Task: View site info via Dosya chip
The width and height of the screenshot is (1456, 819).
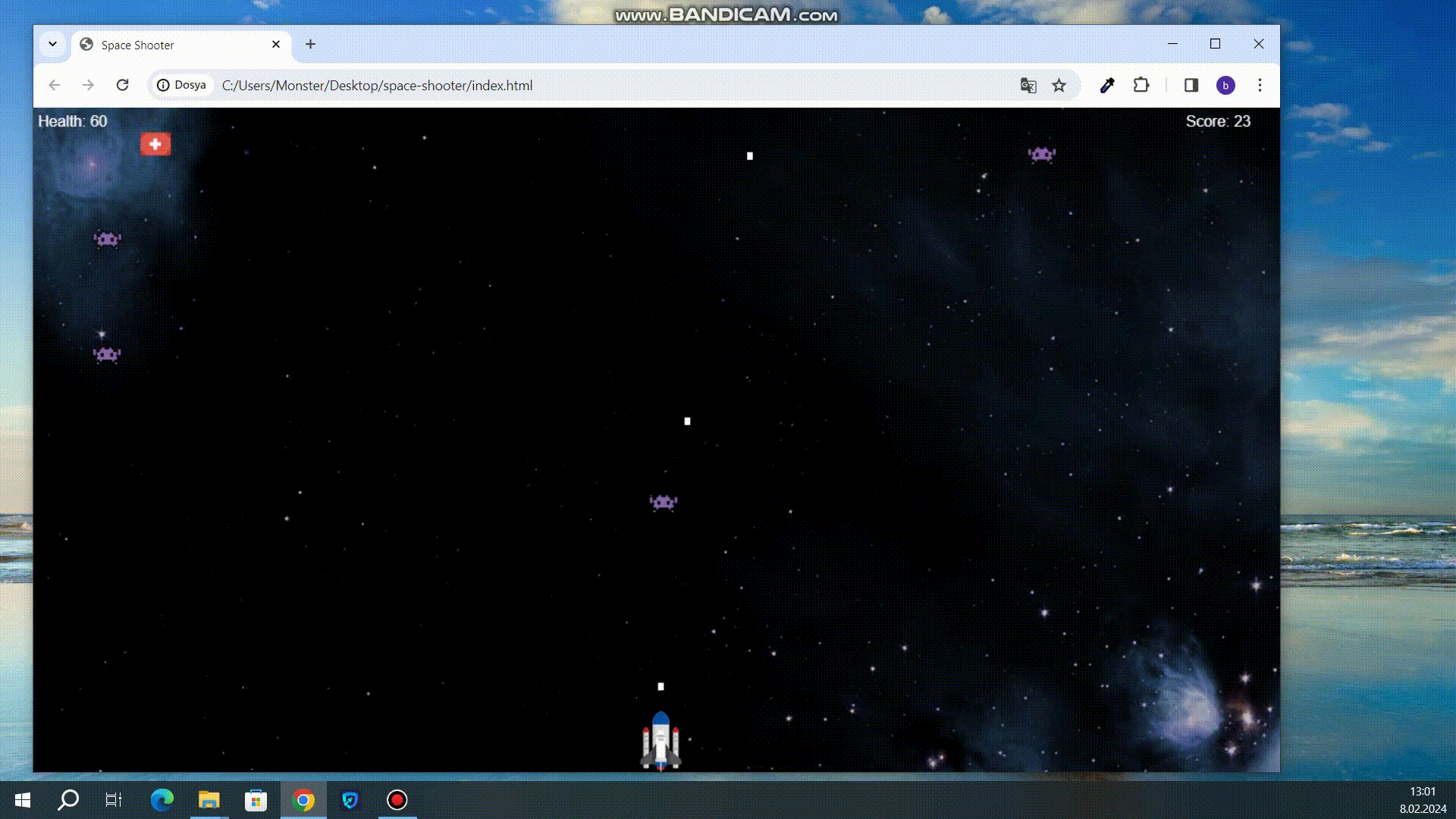Action: (x=182, y=85)
